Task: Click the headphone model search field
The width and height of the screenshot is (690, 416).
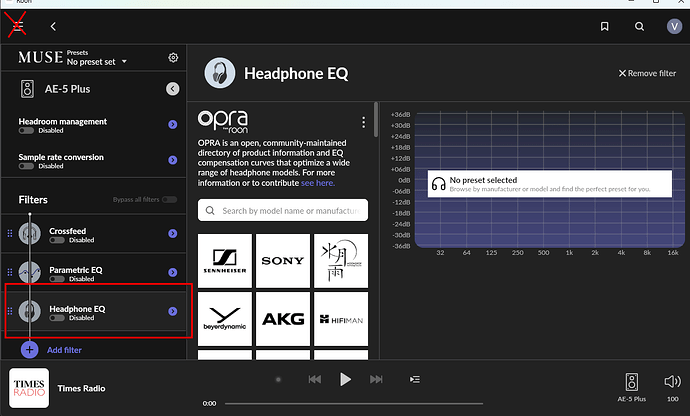Action: click(283, 210)
